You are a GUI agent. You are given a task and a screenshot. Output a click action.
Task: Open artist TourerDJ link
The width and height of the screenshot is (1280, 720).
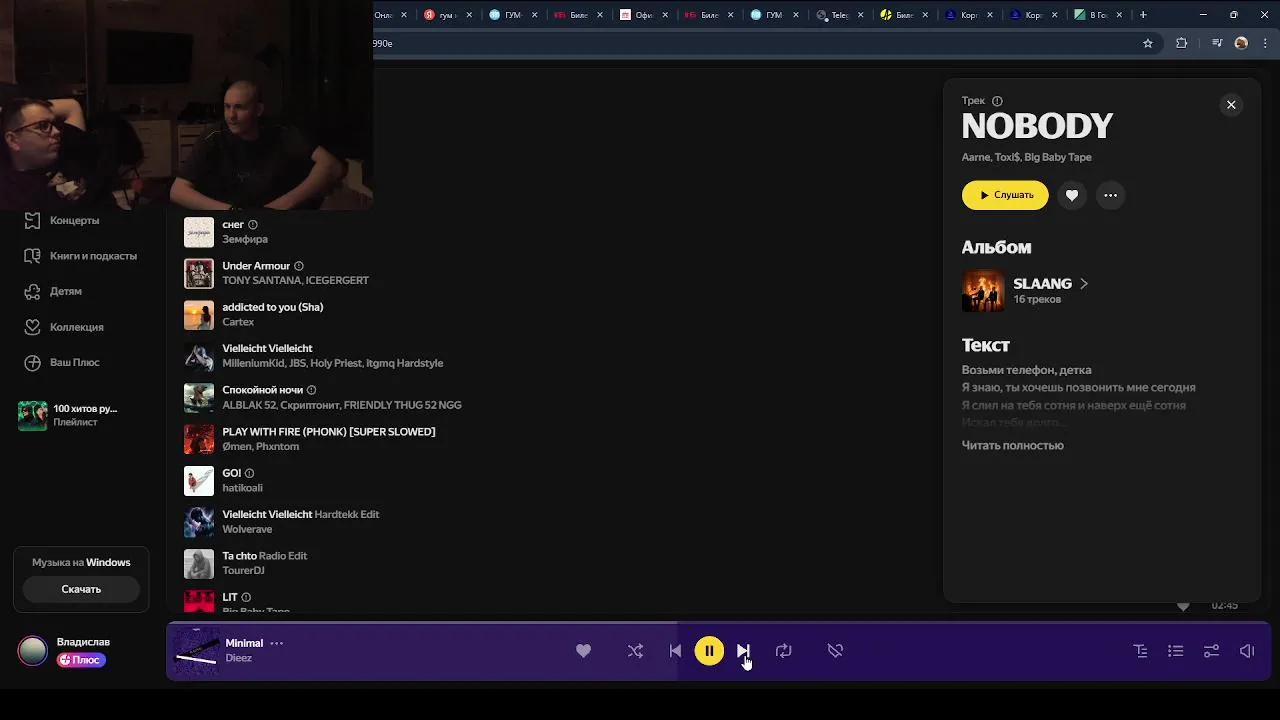243,571
